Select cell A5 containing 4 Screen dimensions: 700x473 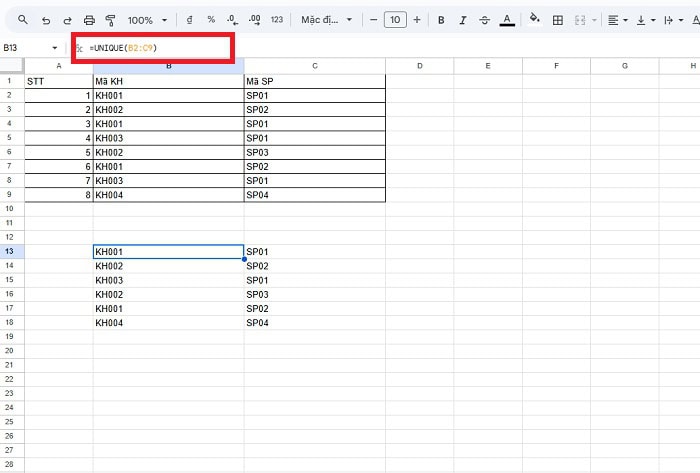pyautogui.click(x=58, y=138)
